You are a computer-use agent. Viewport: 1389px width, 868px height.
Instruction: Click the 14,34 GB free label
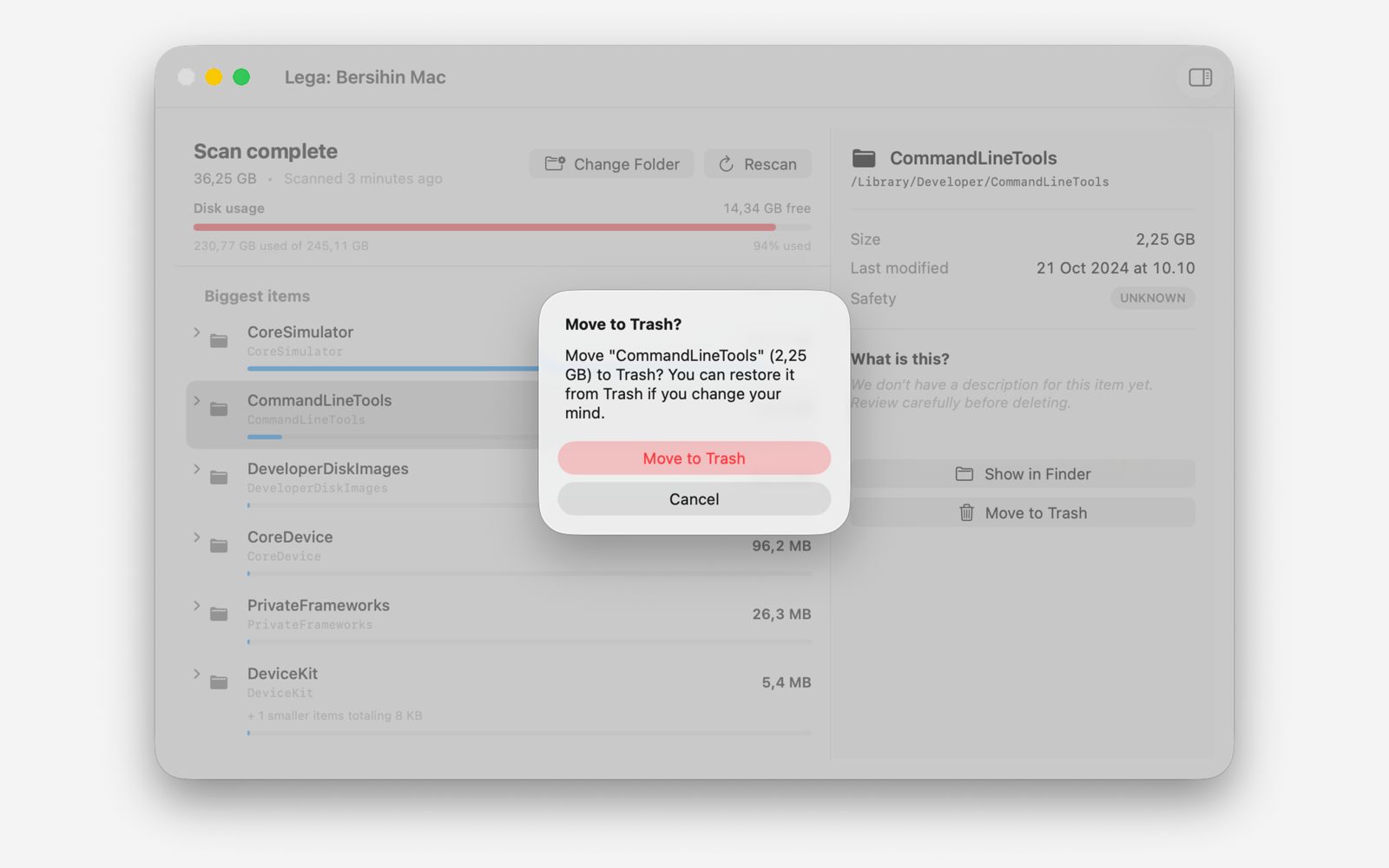767,208
